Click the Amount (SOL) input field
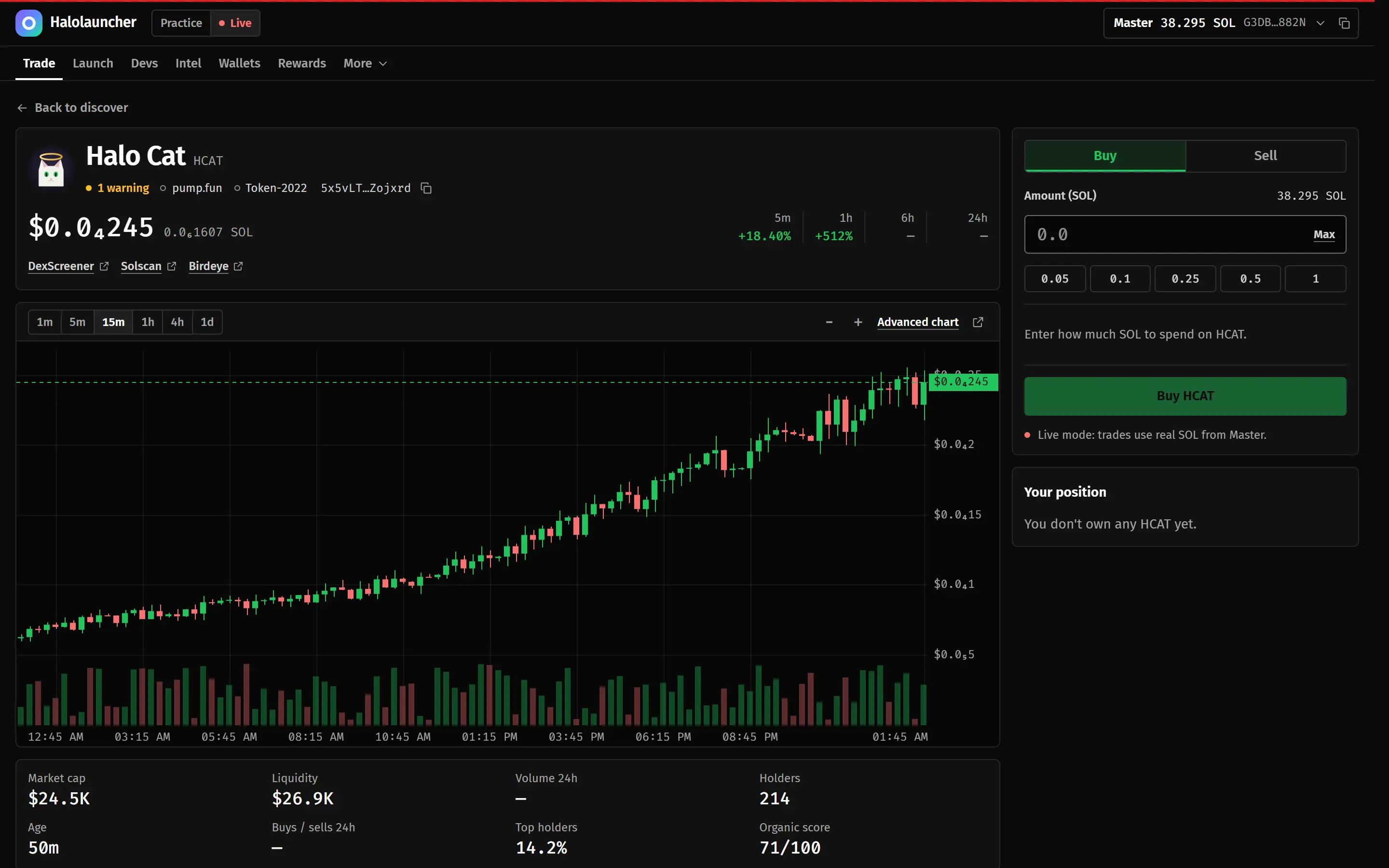1389x868 pixels. point(1185,234)
